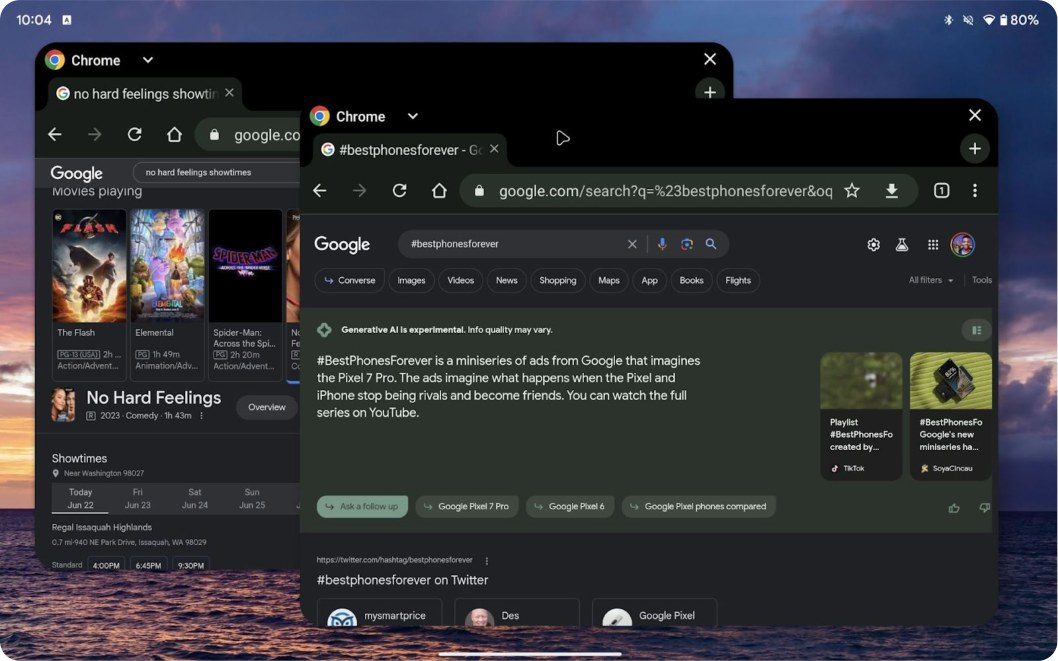Close the no hard feelings showtimes tab

pos(229,92)
